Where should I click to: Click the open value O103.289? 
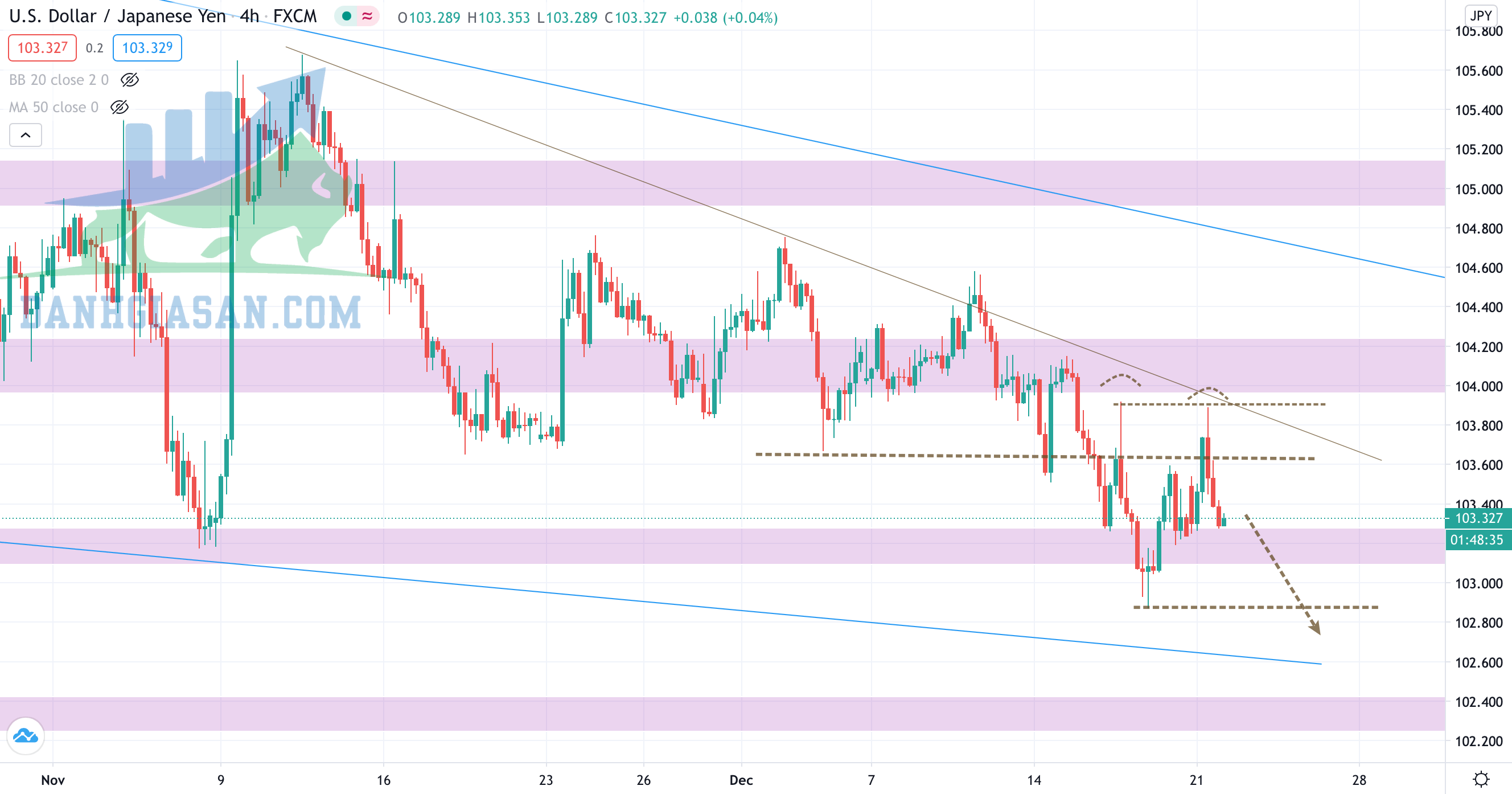[429, 18]
